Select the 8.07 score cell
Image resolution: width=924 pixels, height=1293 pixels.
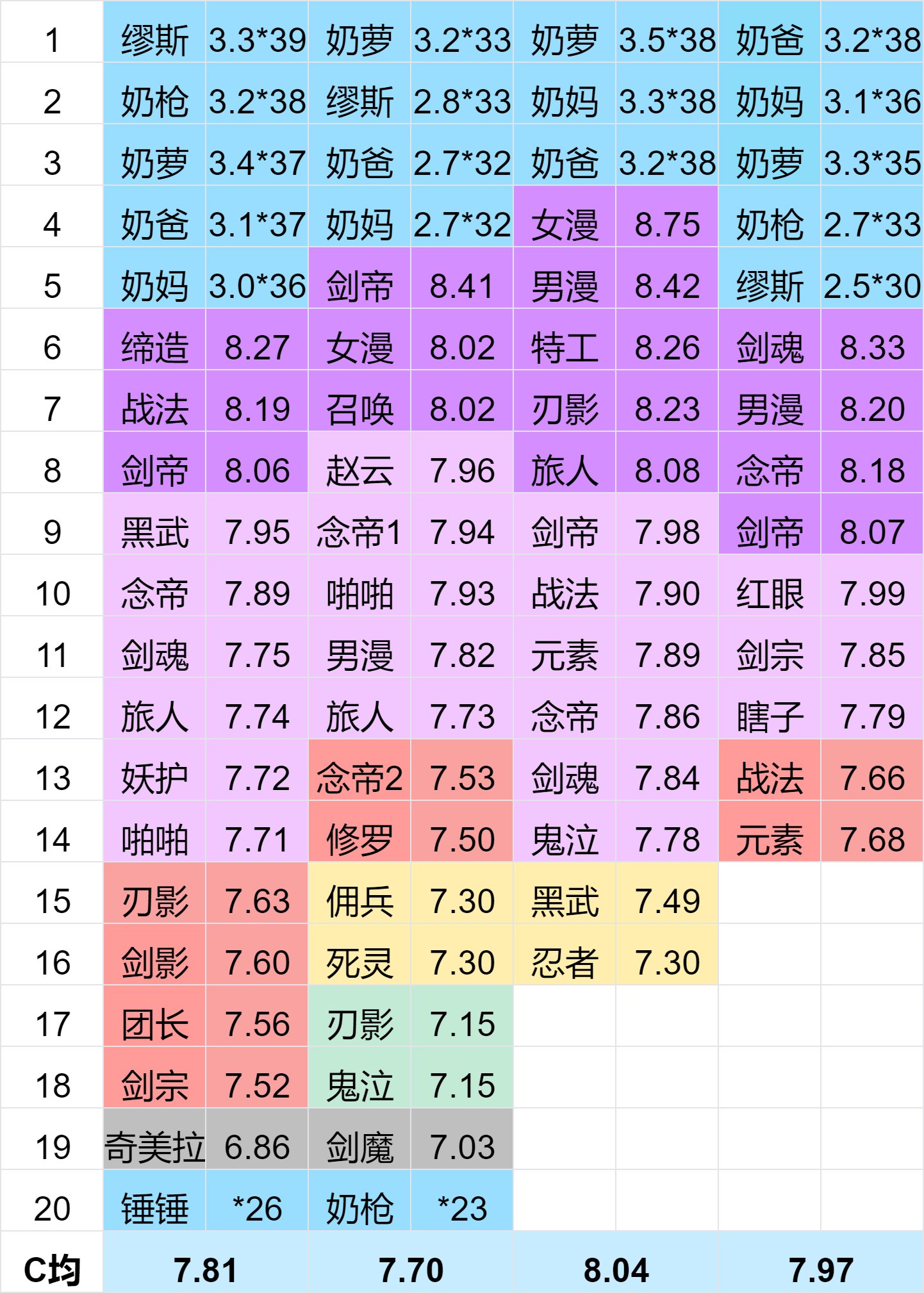point(872,524)
